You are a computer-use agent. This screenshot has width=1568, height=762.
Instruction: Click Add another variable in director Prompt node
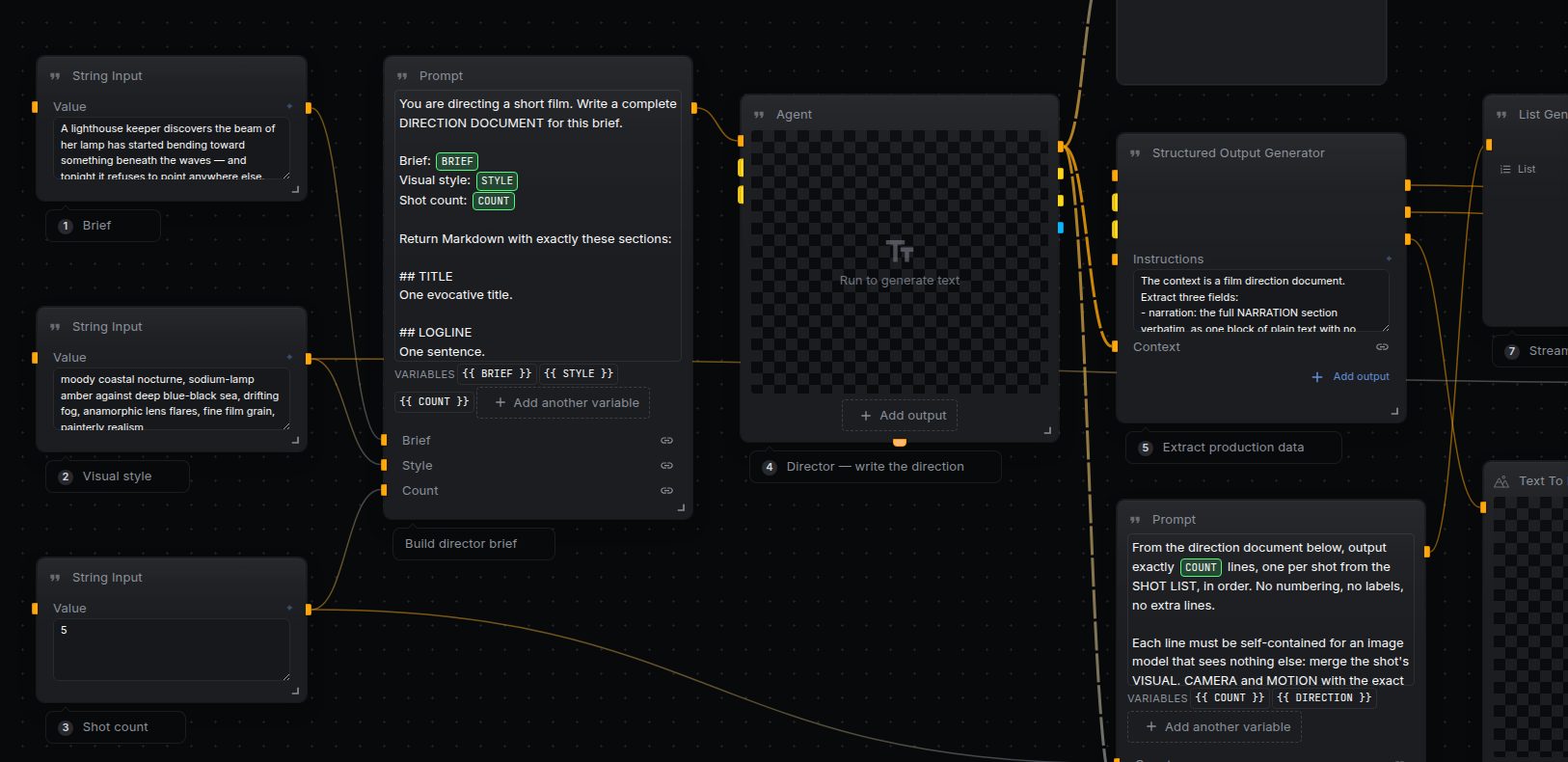click(x=564, y=402)
